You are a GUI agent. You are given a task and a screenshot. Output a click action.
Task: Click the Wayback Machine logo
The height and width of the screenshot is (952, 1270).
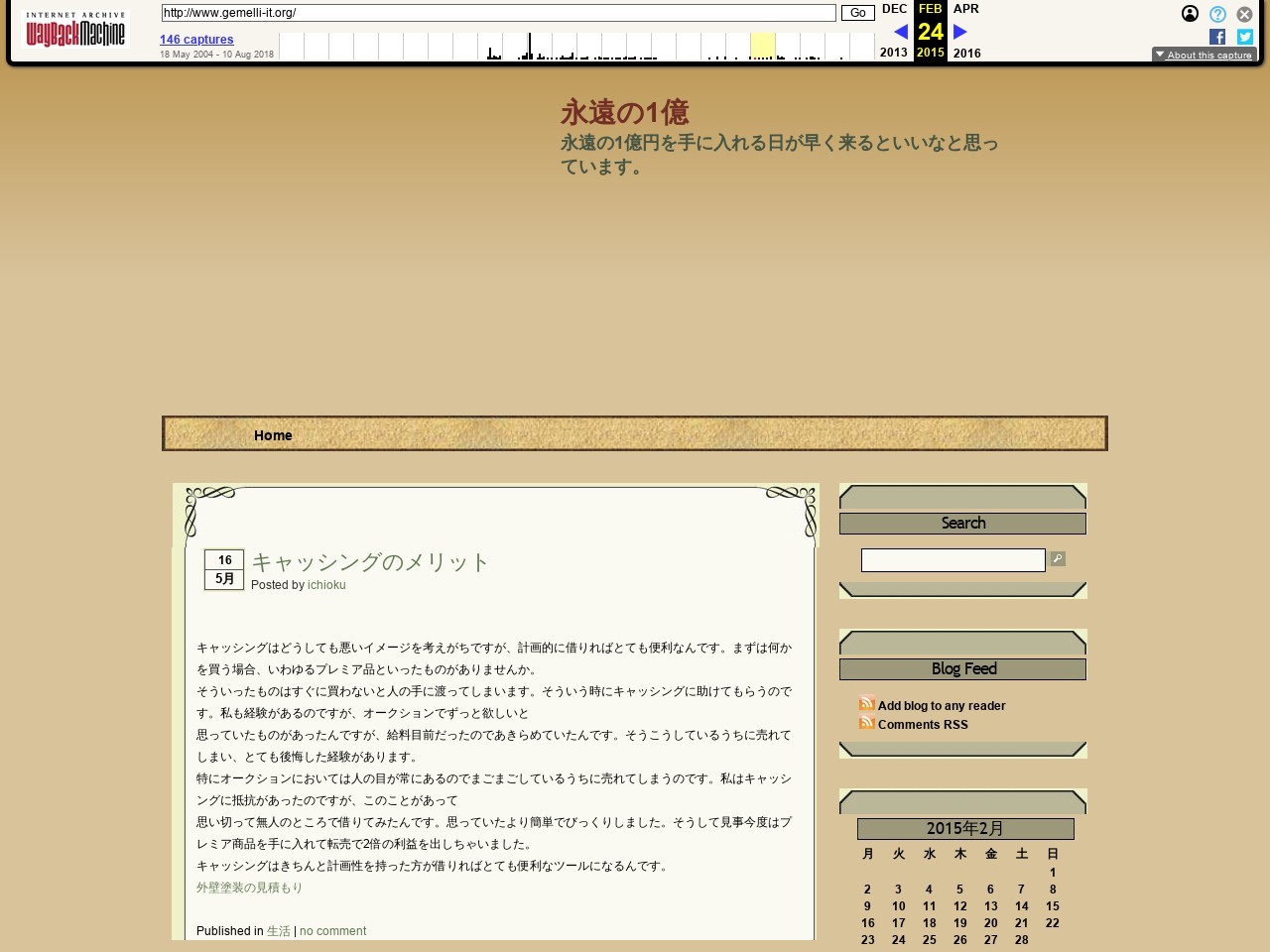pyautogui.click(x=75, y=31)
